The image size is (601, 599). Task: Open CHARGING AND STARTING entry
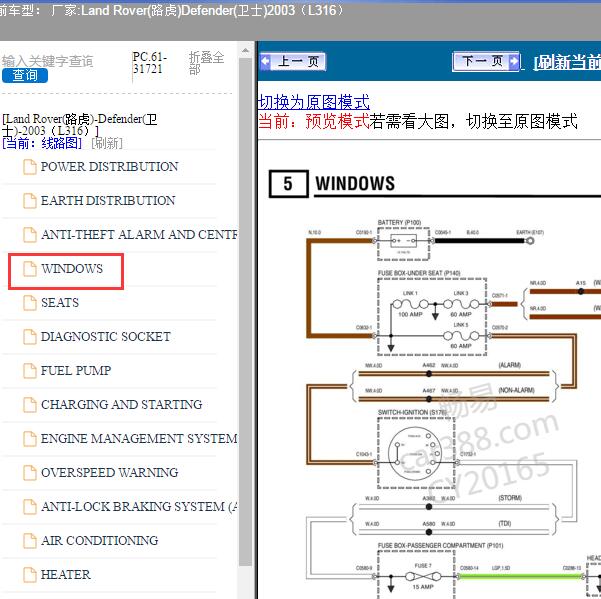pyautogui.click(x=122, y=404)
